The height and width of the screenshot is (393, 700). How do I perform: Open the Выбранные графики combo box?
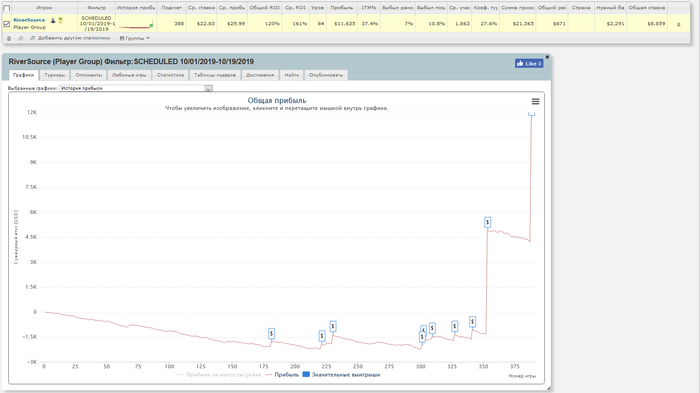136,88
